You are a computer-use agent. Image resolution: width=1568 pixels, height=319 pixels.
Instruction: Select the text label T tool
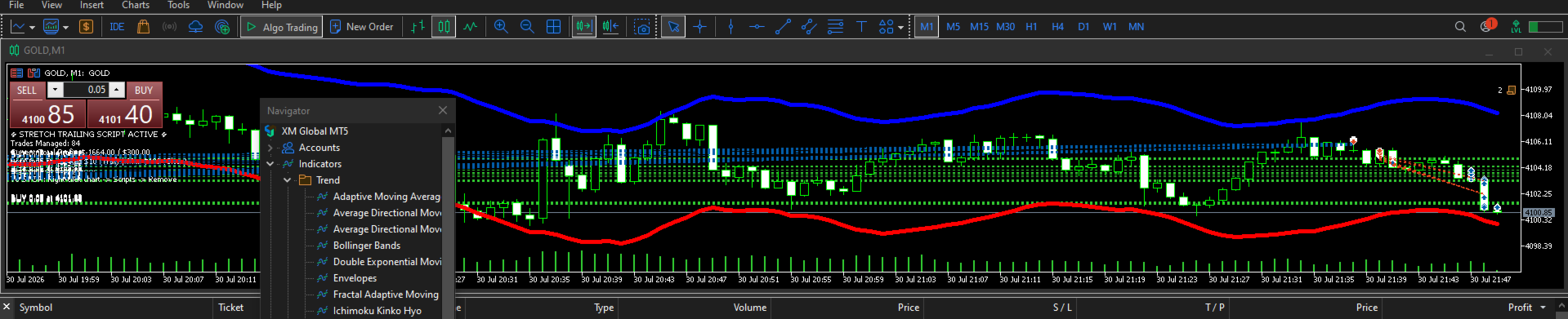click(x=861, y=27)
